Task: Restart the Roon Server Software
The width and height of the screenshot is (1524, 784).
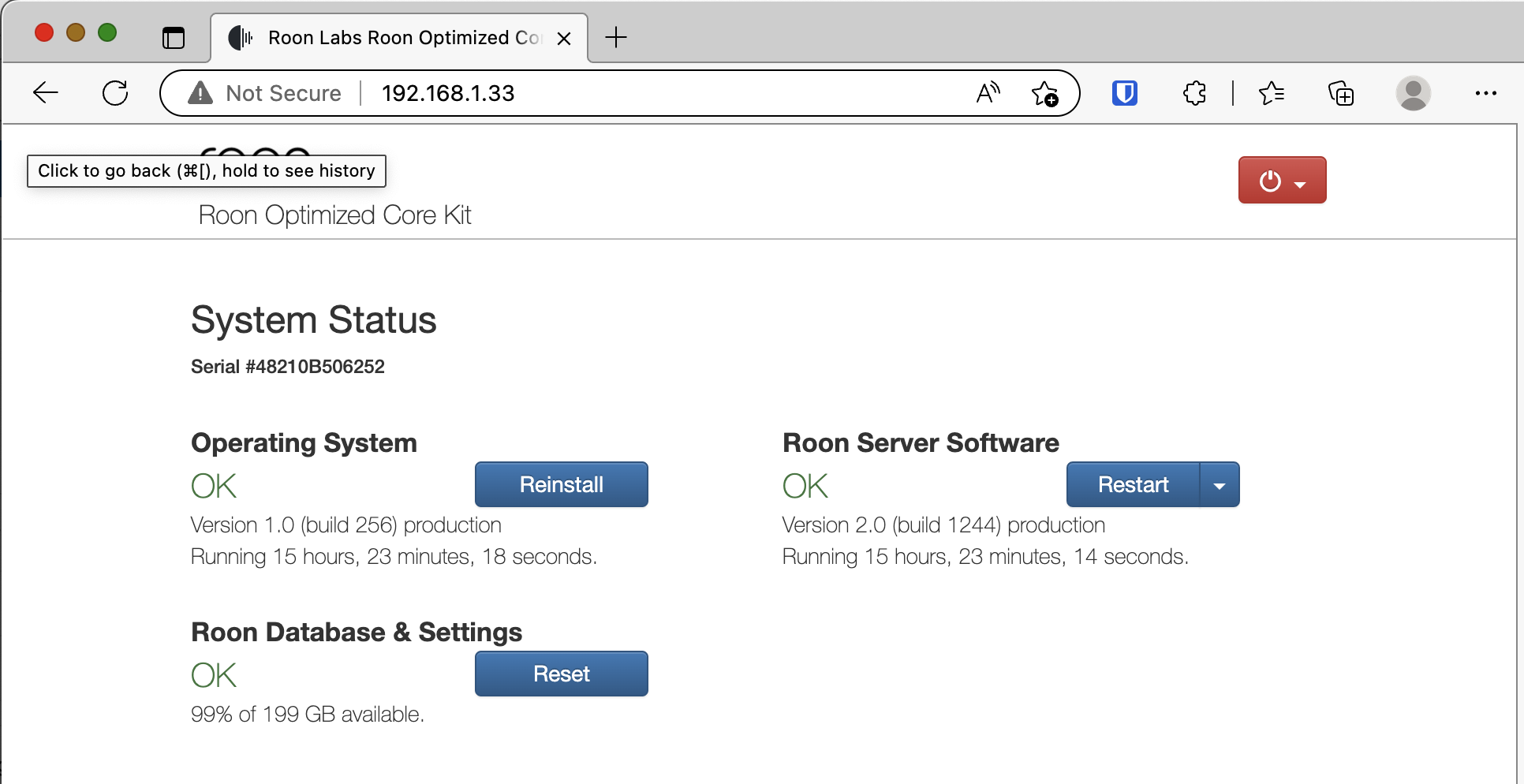Action: [1133, 485]
